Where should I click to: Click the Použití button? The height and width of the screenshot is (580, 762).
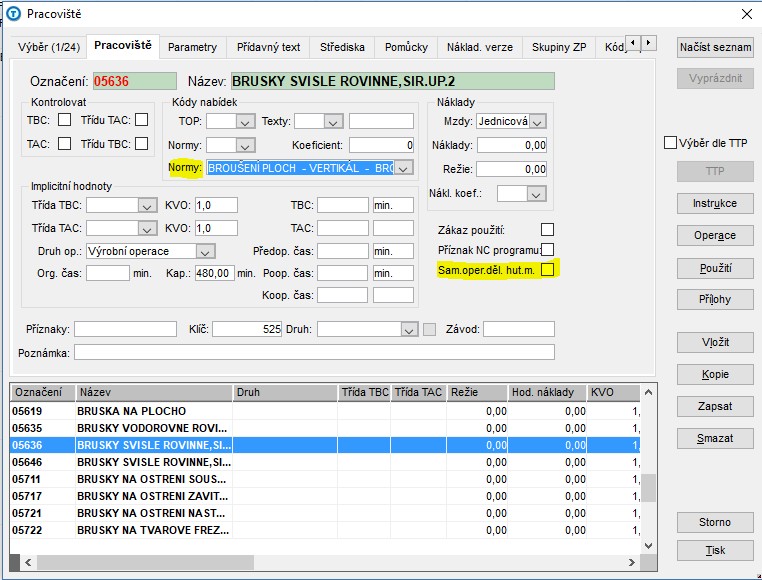715,268
